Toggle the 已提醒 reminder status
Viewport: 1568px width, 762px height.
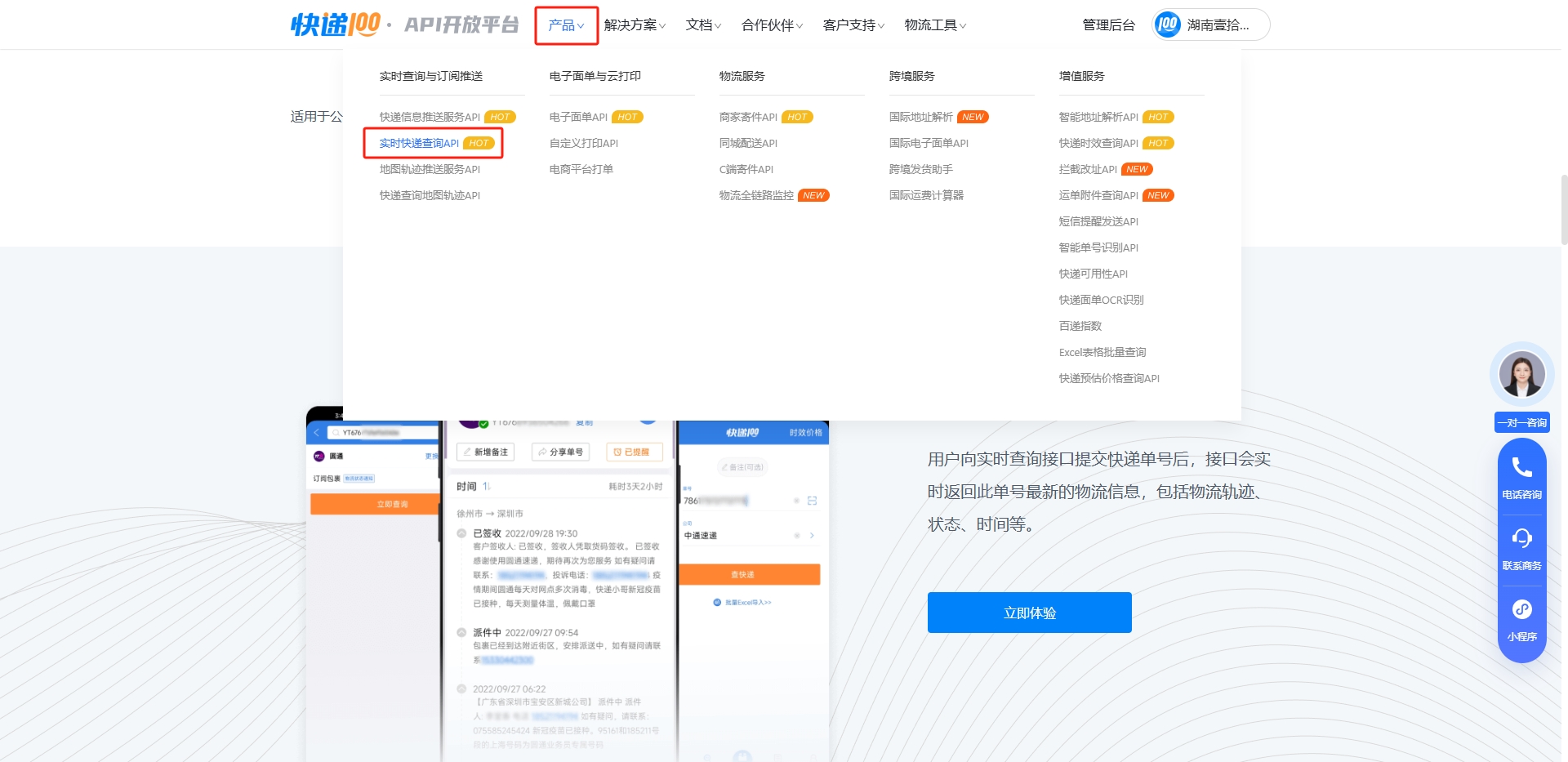pos(635,452)
